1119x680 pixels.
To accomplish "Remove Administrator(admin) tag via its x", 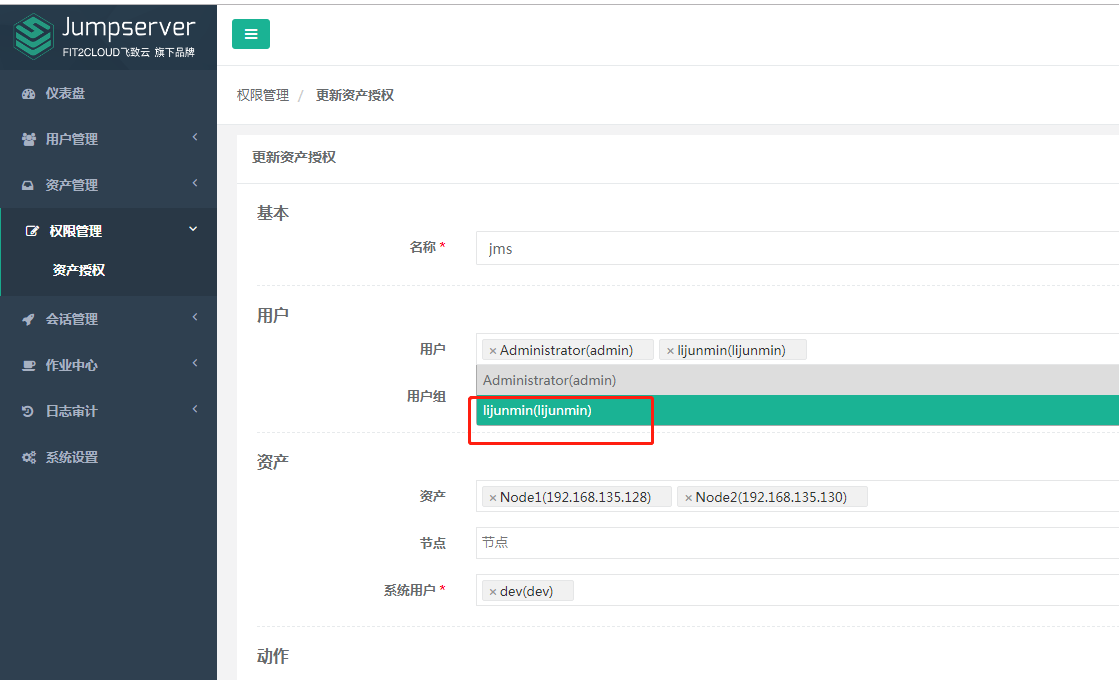I will 492,351.
